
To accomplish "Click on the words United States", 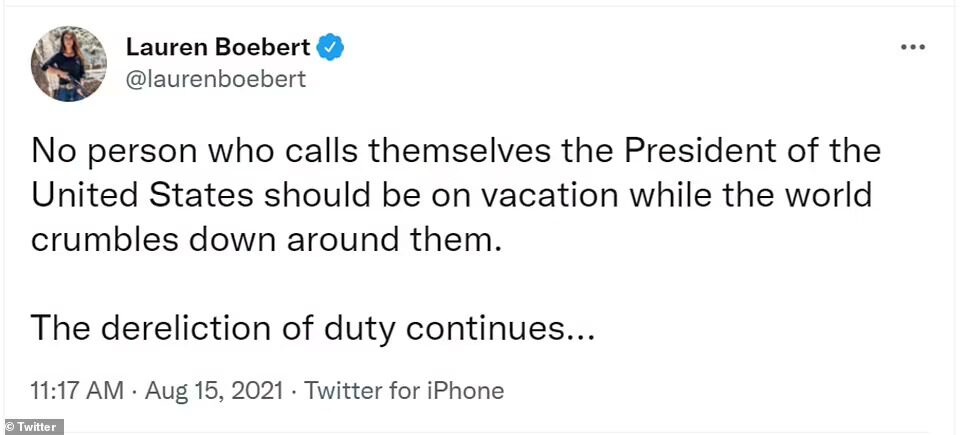I will pos(142,195).
